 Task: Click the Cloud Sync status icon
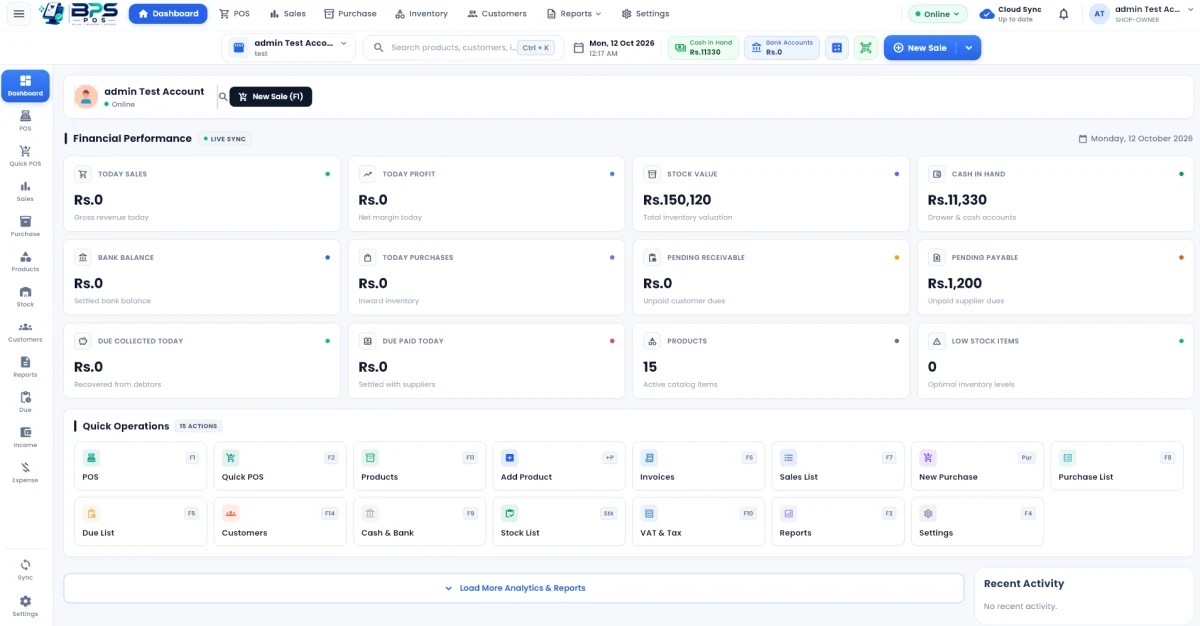coord(987,14)
